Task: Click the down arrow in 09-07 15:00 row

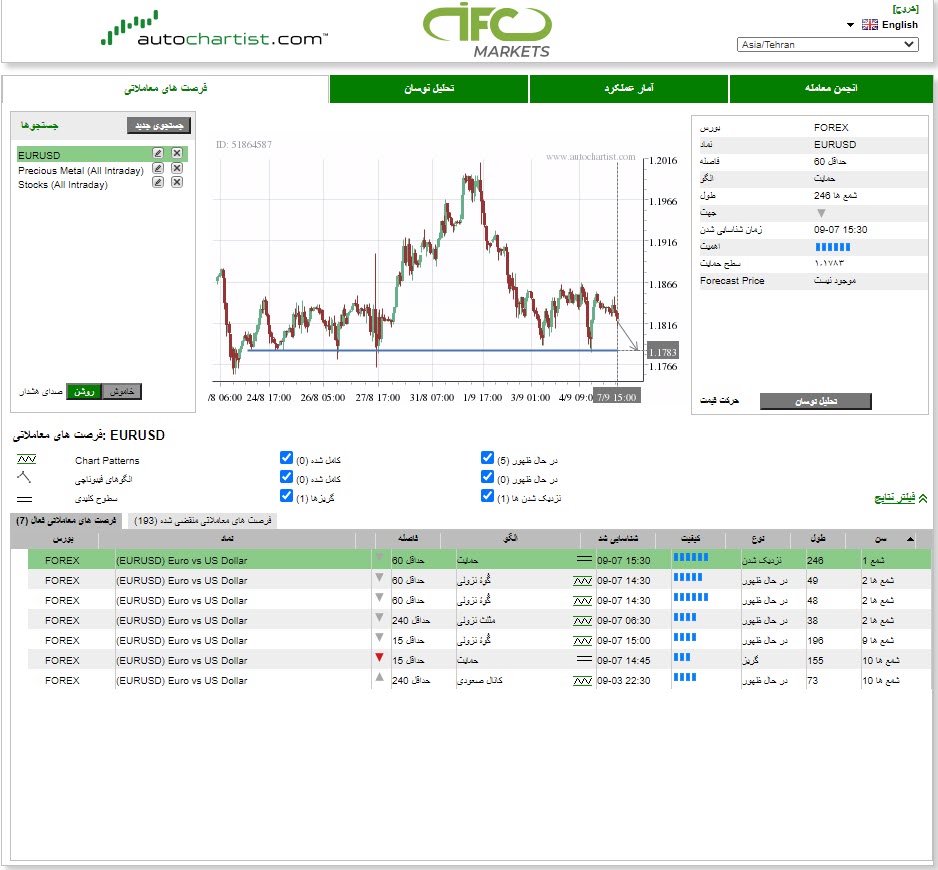Action: click(x=379, y=637)
